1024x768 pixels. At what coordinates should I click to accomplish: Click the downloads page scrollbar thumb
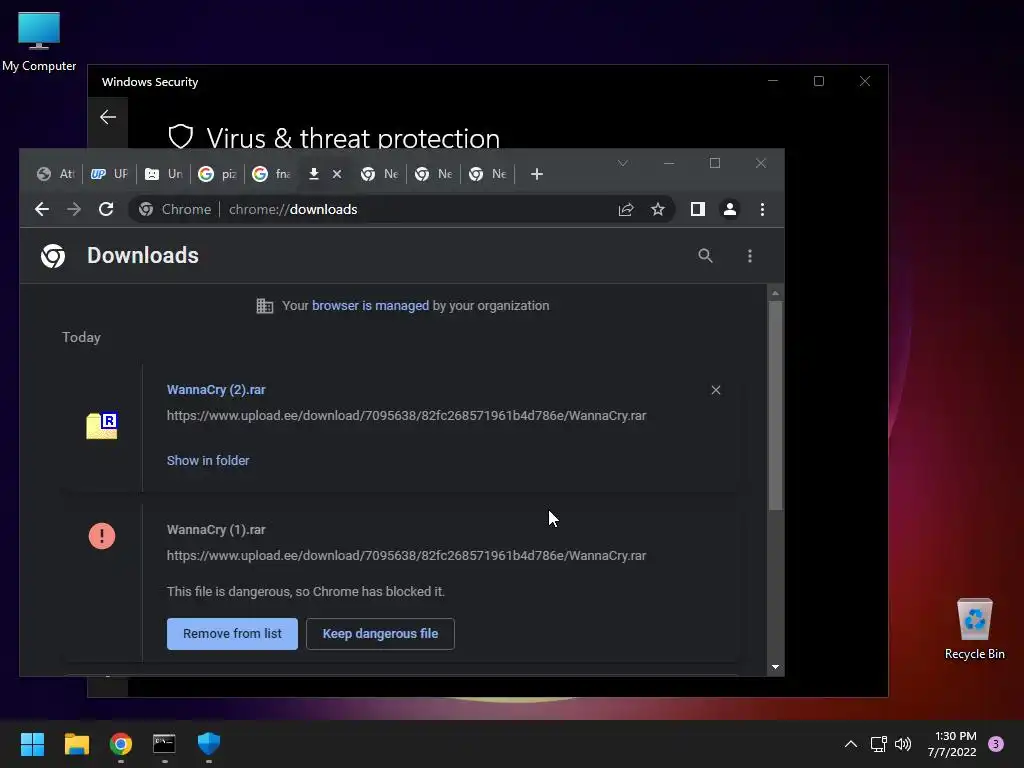point(775,405)
